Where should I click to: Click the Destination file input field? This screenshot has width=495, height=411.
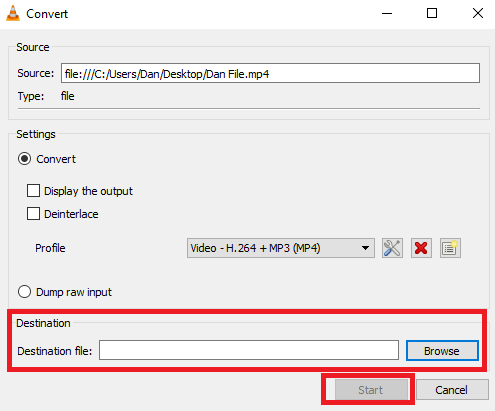tap(249, 350)
